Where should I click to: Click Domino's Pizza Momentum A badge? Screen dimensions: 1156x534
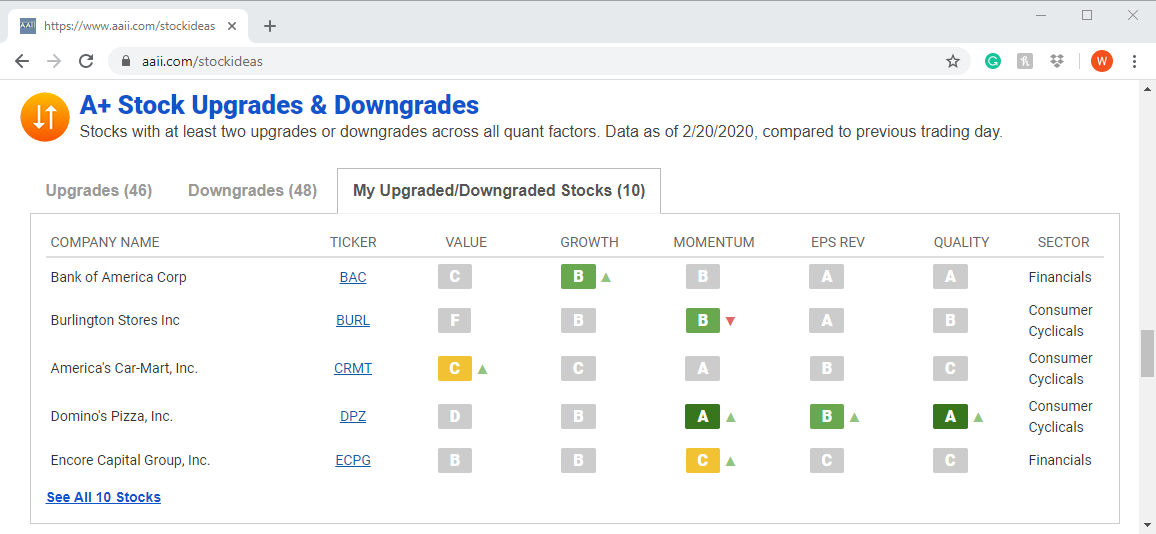[x=703, y=416]
